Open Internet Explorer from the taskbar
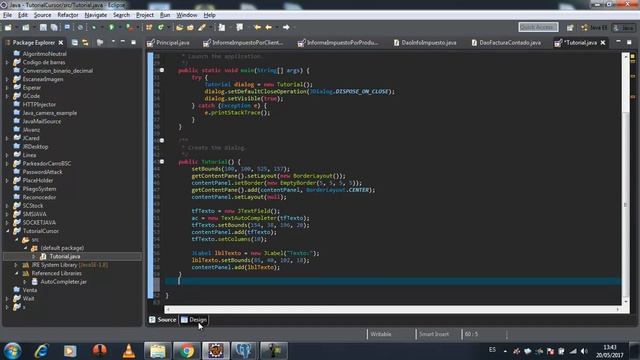Viewport: 640px width, 360px height. pyautogui.click(x=41, y=351)
